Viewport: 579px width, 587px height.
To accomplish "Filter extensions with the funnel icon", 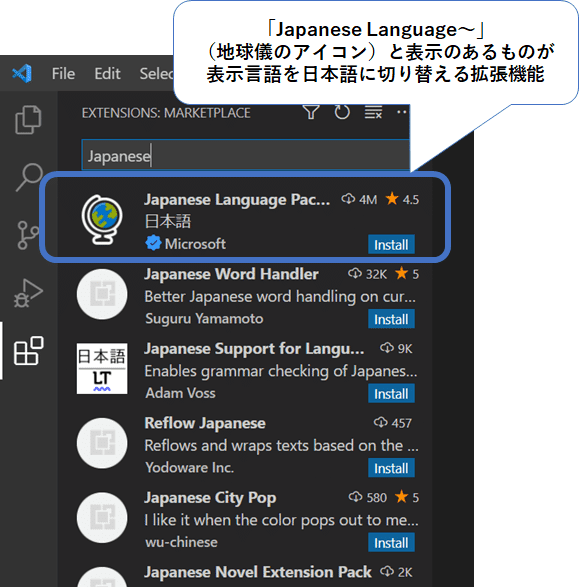I will coord(311,112).
